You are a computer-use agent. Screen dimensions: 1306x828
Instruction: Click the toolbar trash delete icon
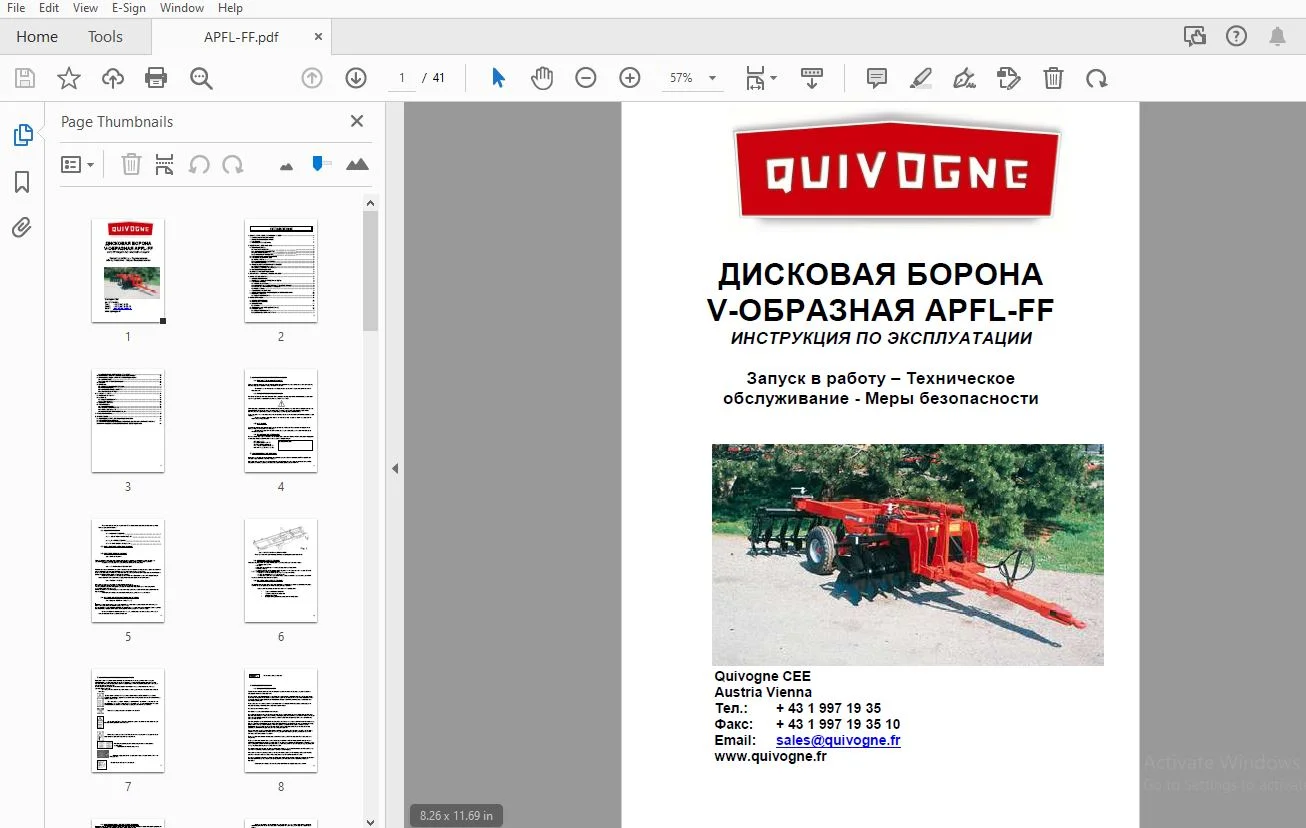[x=1053, y=78]
